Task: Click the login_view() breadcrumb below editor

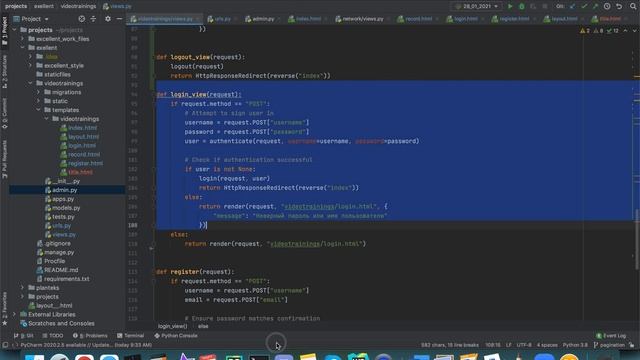Action: (173, 326)
